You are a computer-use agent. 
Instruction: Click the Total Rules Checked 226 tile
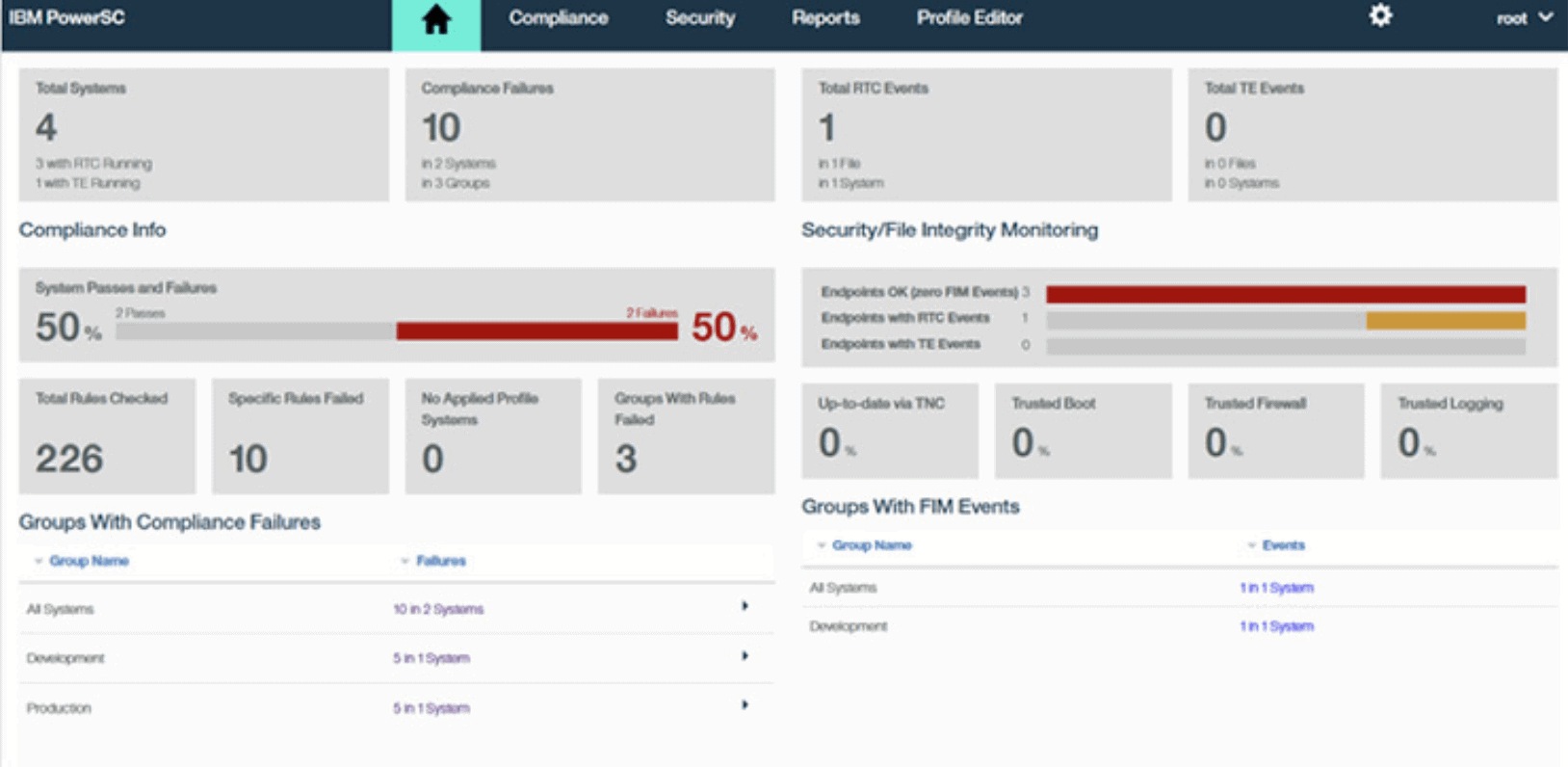107,436
